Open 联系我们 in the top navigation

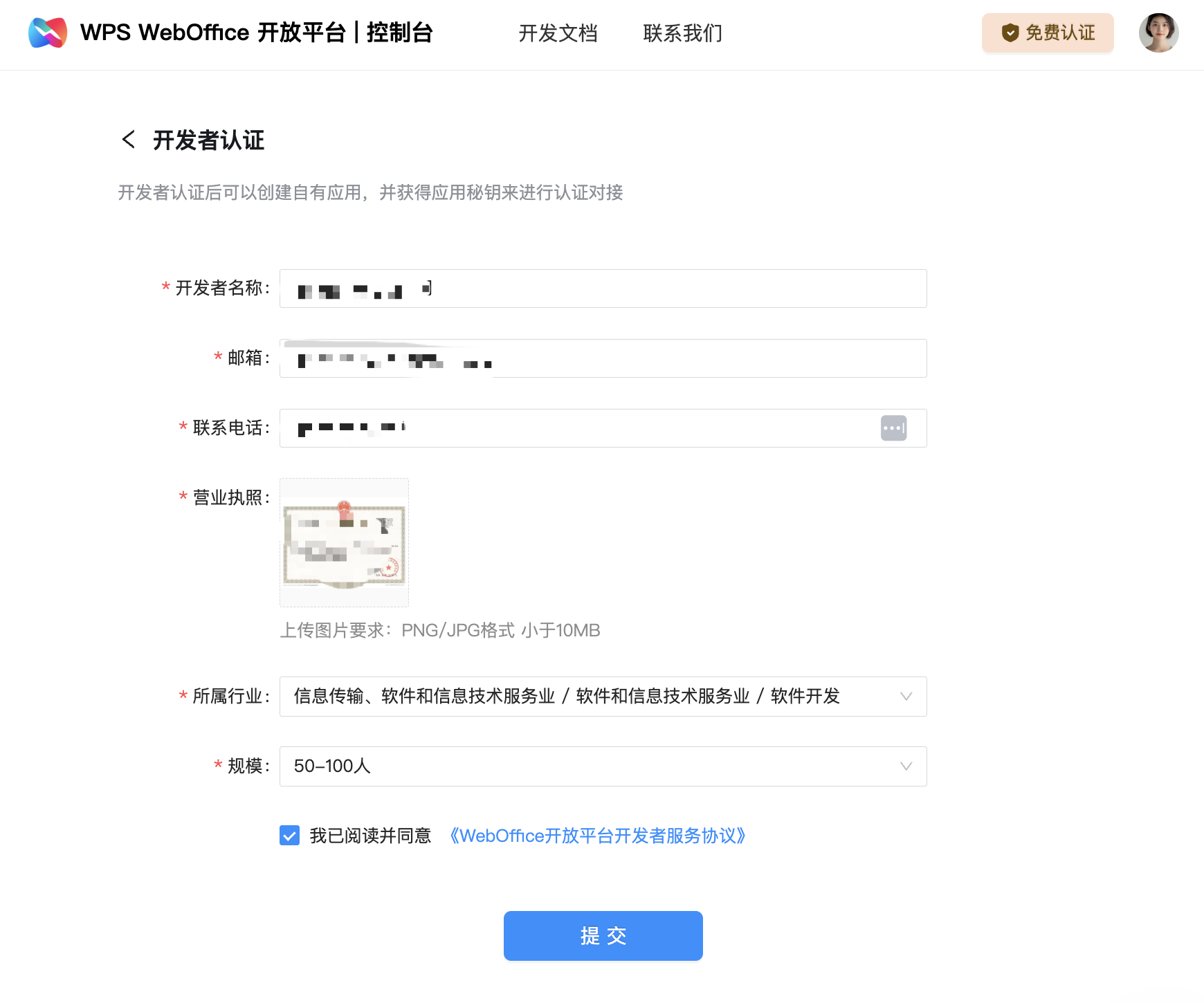[x=682, y=33]
